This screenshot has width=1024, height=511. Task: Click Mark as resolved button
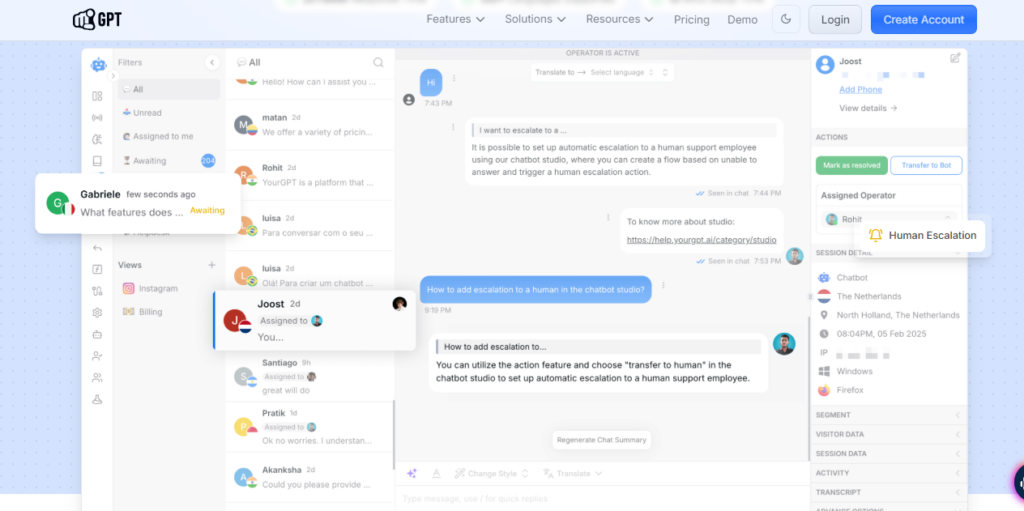(852, 165)
